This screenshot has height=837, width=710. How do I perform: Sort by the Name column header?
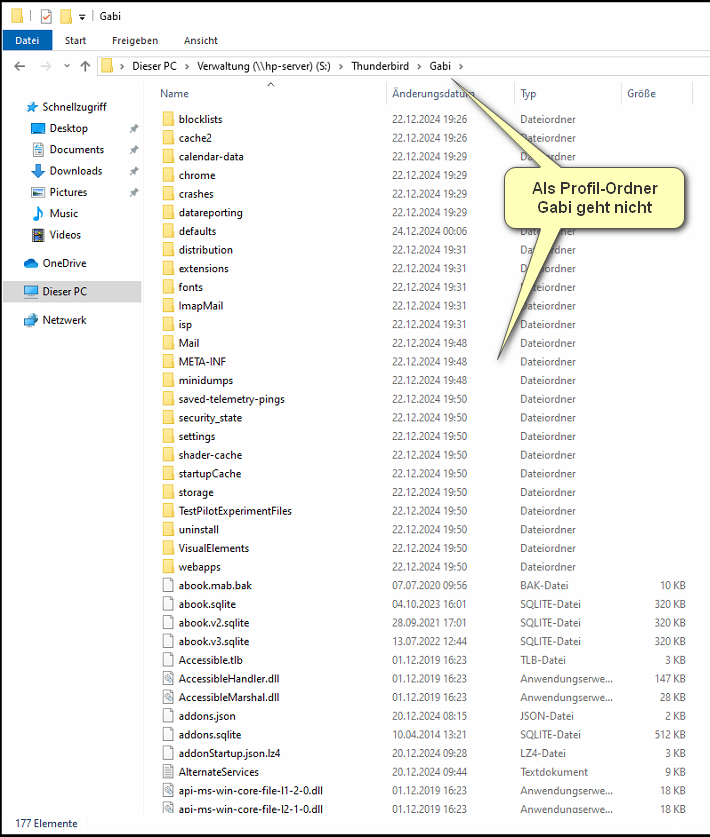click(175, 93)
